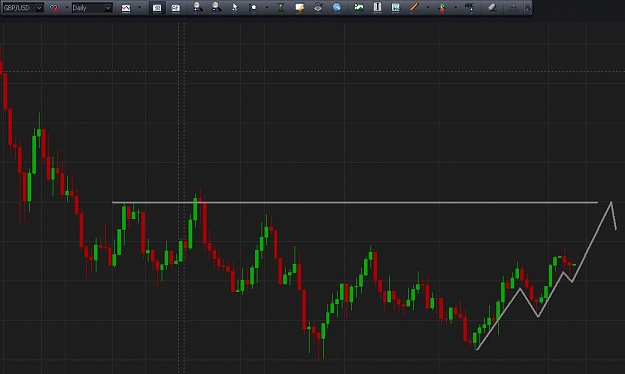Click the chart export icon with green arrow
625x374 pixels.
pos(395,7)
